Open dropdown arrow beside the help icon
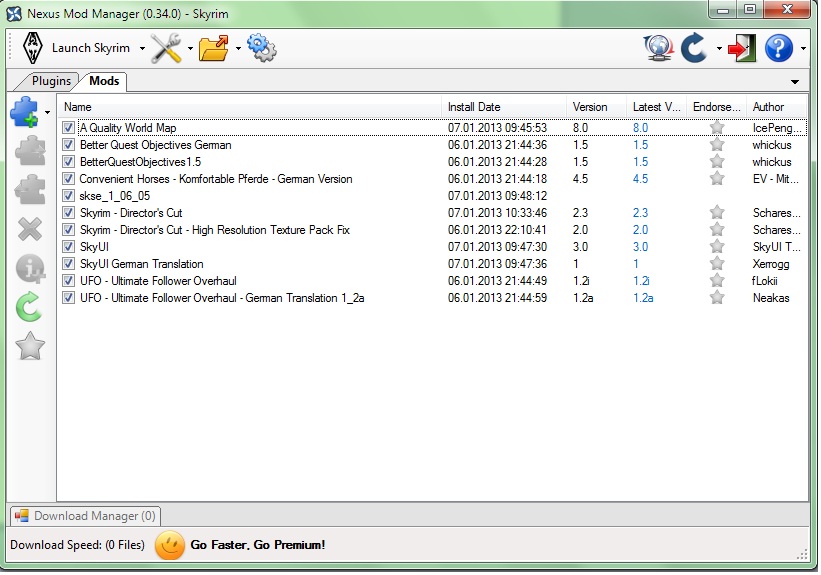Image resolution: width=821 pixels, height=575 pixels. click(x=802, y=48)
